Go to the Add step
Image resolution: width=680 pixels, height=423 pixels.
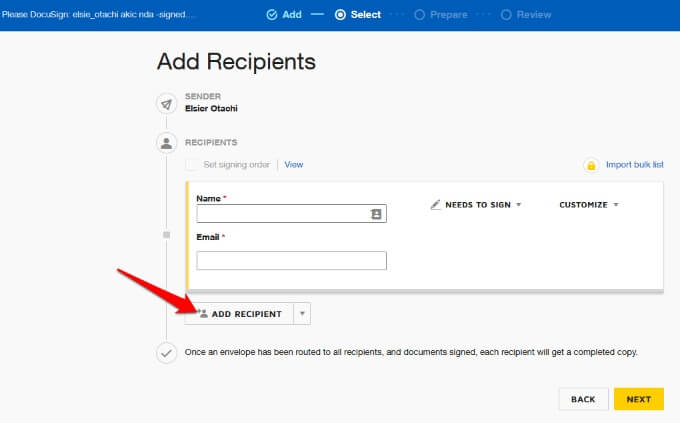[284, 15]
